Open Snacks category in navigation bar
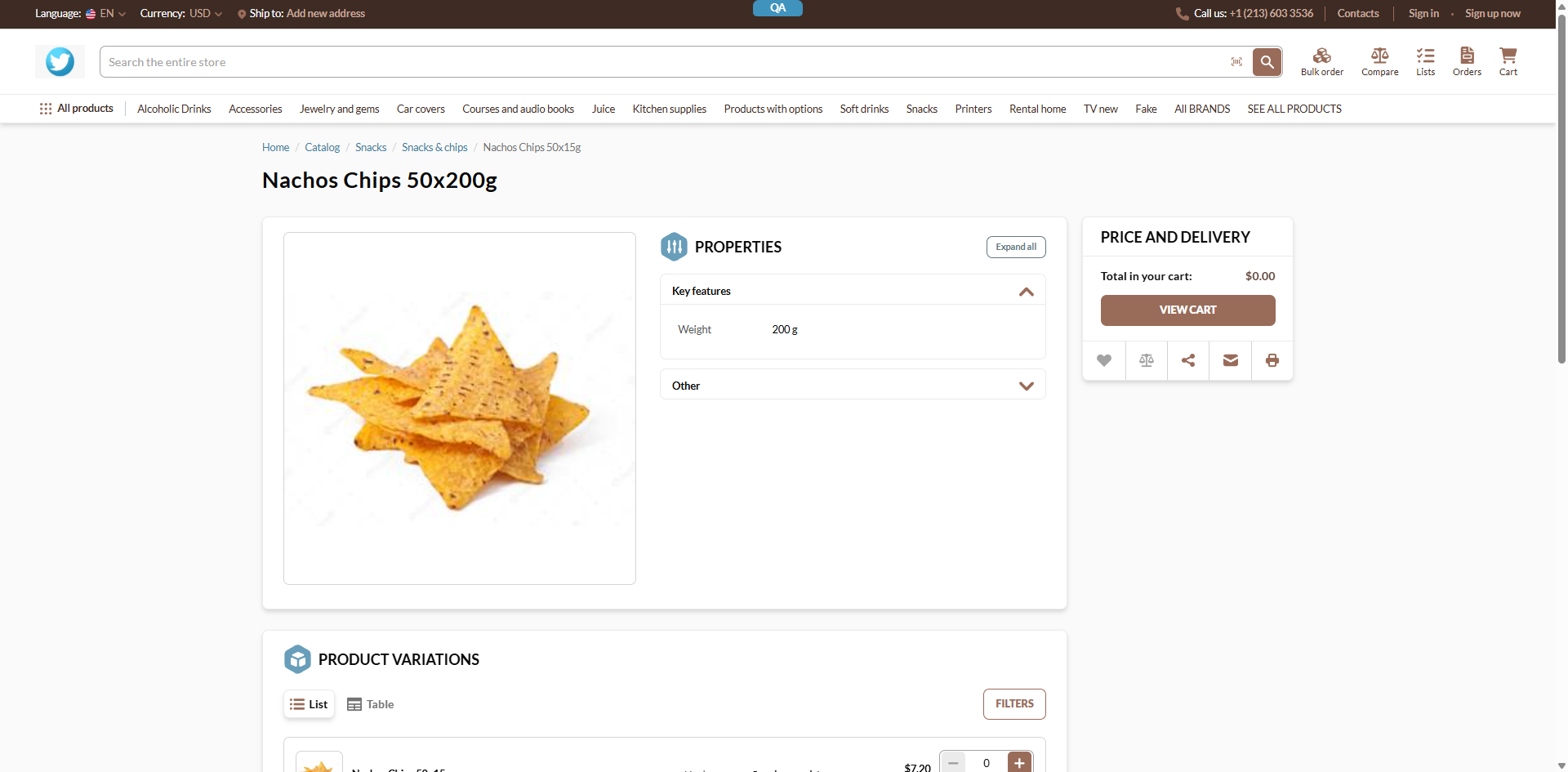 (922, 109)
